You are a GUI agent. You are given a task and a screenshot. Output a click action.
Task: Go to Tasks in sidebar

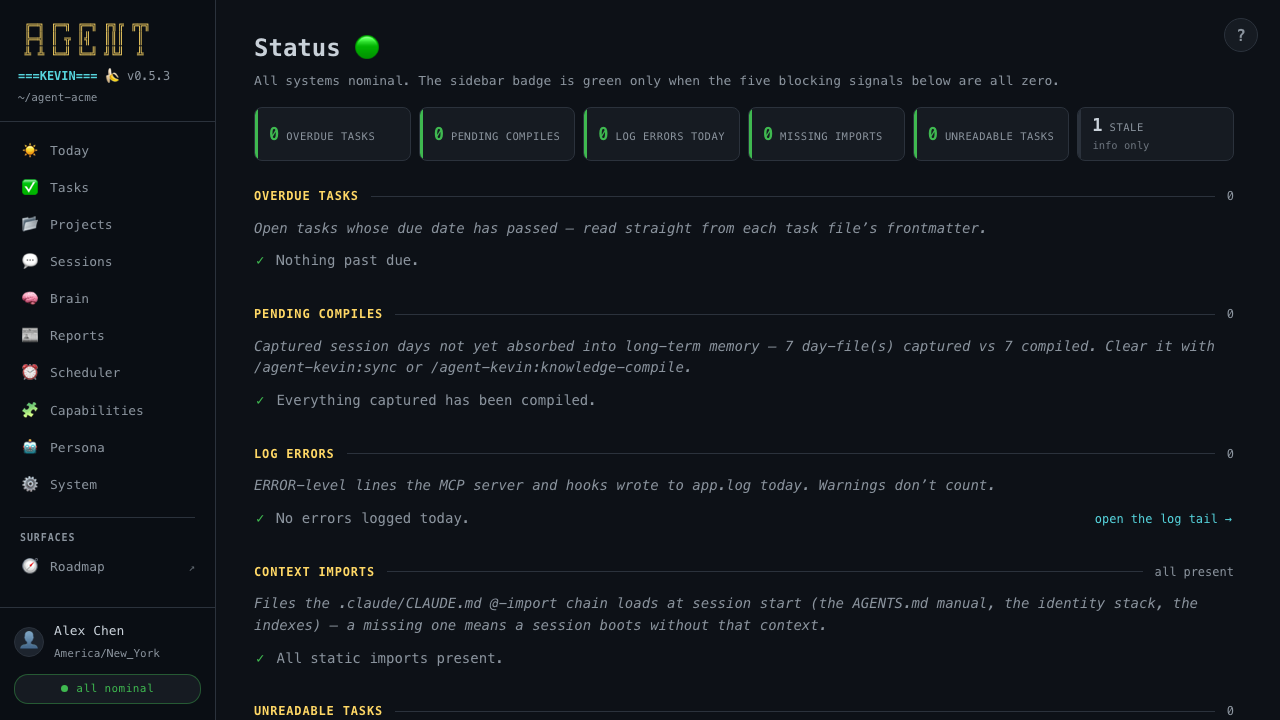pyautogui.click(x=107, y=187)
